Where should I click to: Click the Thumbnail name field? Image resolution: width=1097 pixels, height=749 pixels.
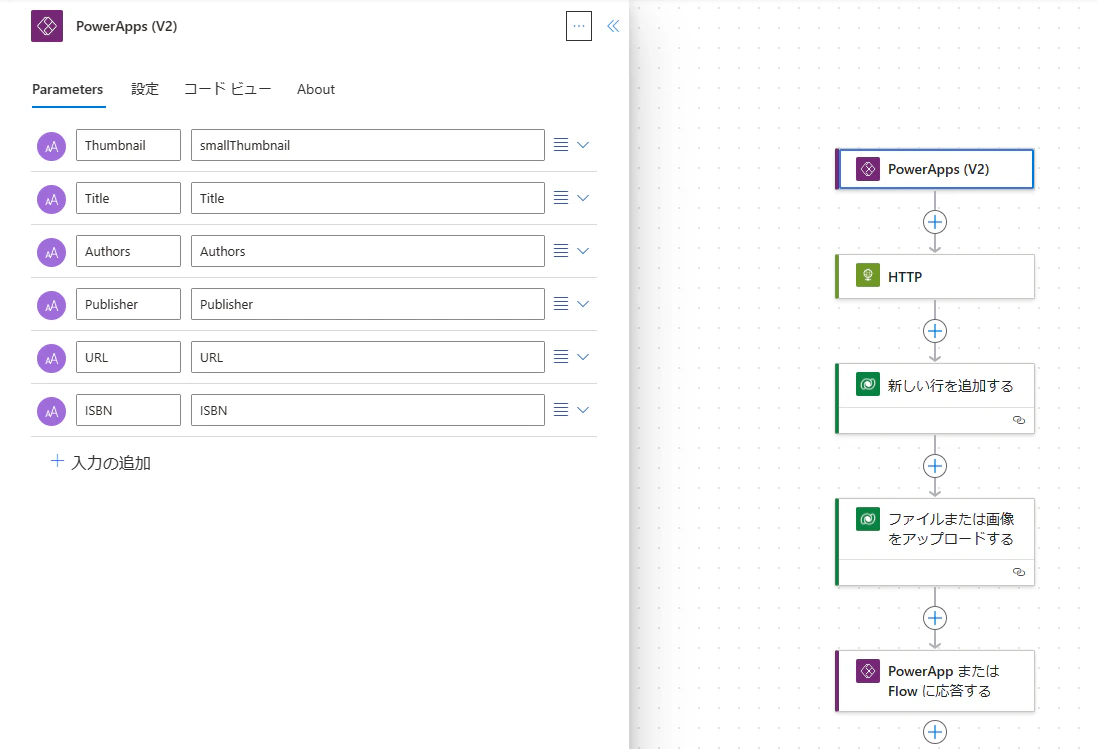point(128,145)
